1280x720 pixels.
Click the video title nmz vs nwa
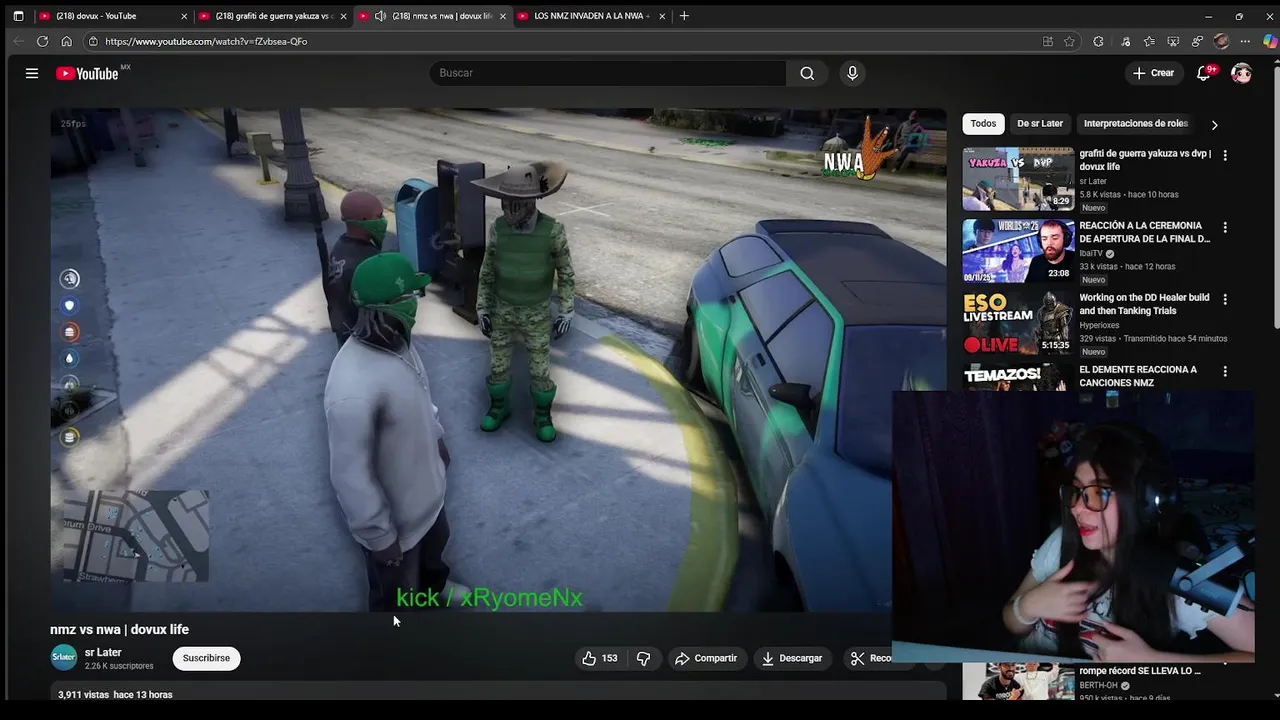[x=119, y=629]
